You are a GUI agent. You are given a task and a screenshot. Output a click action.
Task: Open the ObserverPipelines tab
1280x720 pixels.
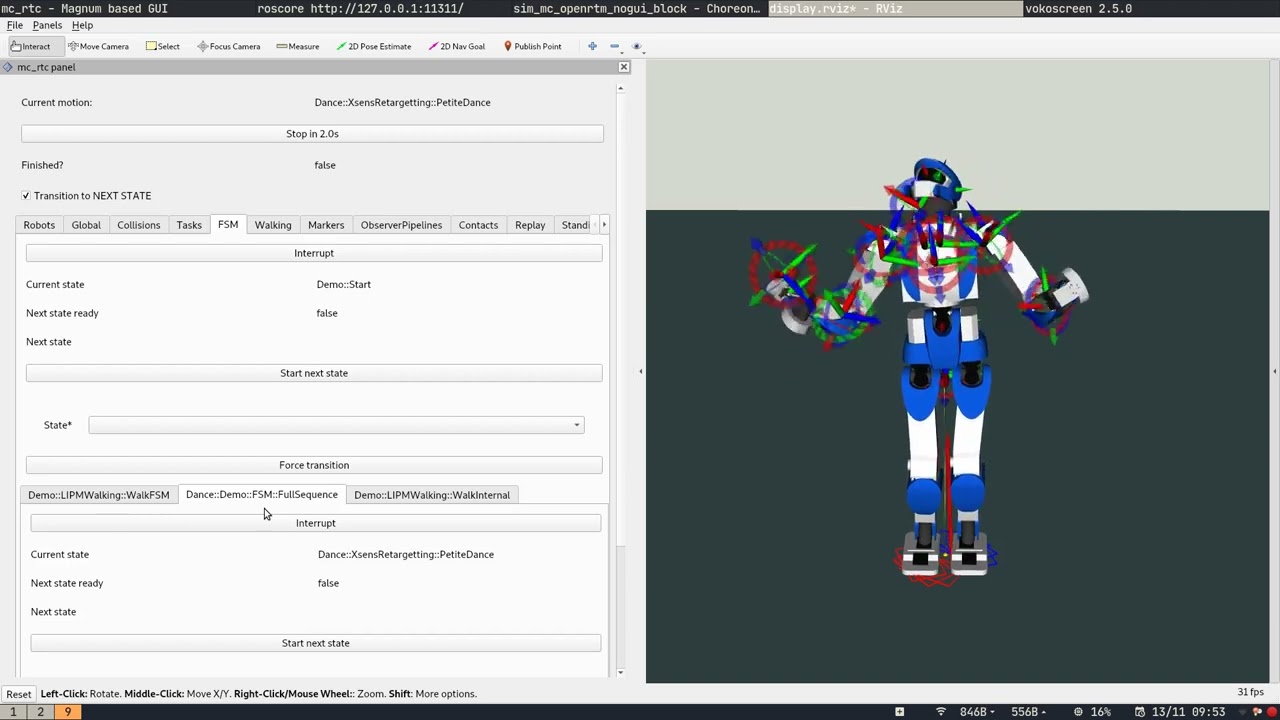click(x=401, y=225)
